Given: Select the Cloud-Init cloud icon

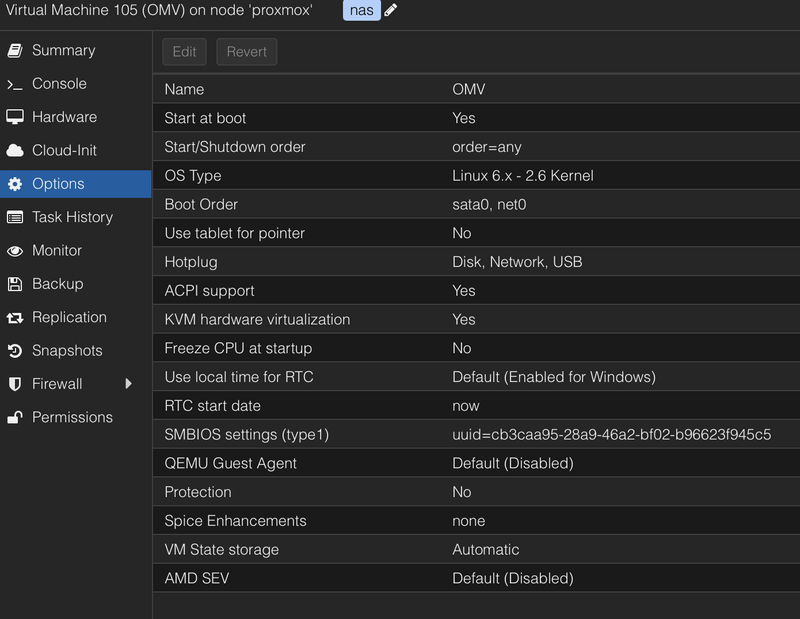Looking at the screenshot, I should pos(15,151).
